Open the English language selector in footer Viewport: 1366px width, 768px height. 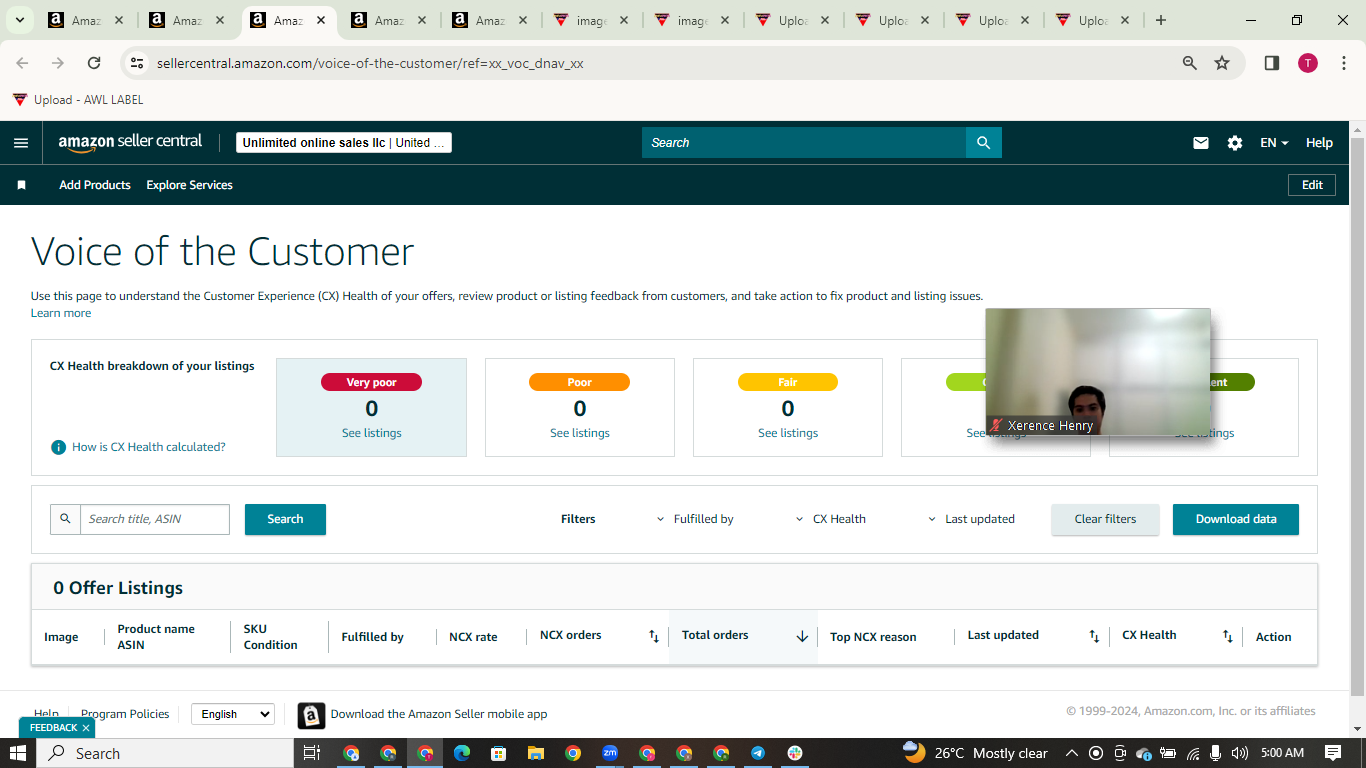tap(232, 714)
